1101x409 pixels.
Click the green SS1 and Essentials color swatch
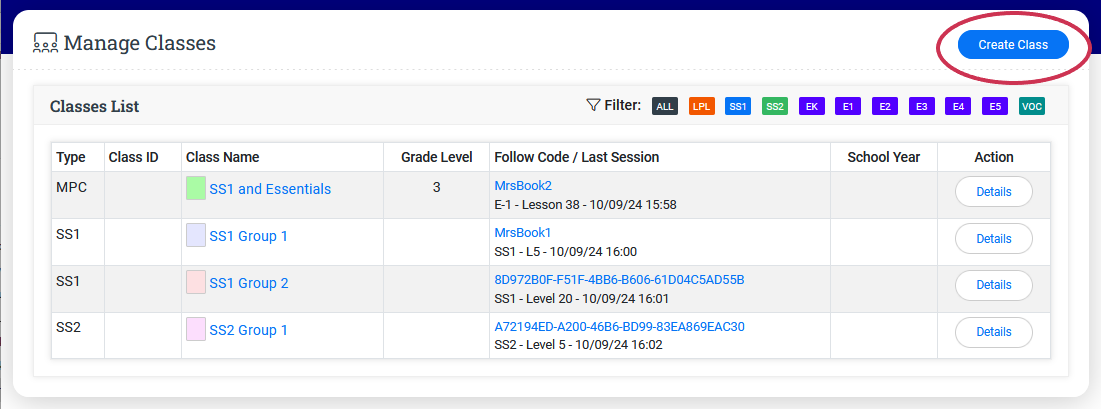[196, 188]
